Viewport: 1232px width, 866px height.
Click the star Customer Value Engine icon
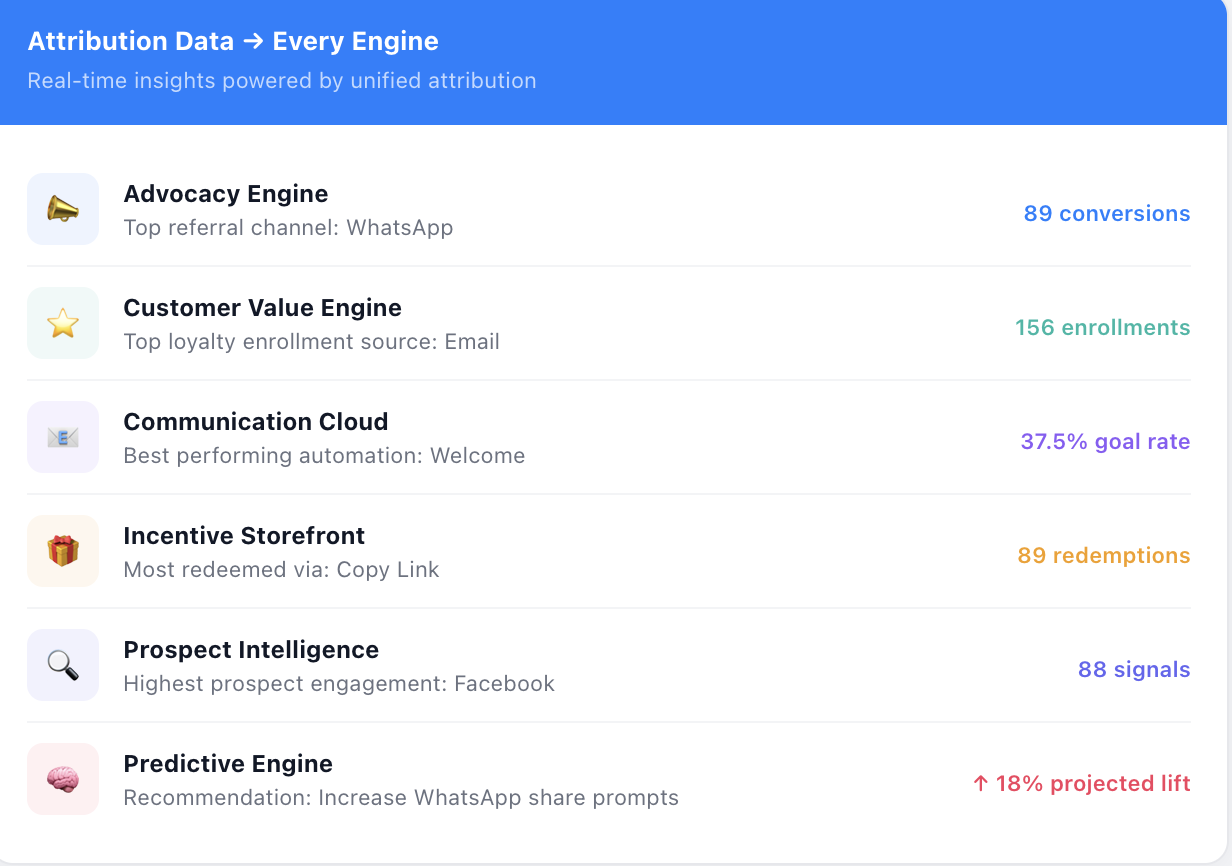coord(63,323)
